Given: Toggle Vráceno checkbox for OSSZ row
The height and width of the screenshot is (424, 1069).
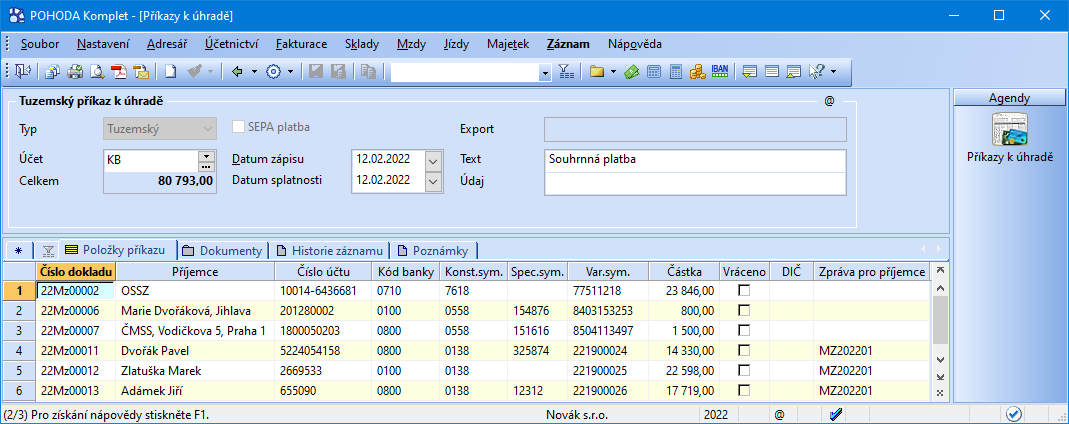Looking at the screenshot, I should (x=744, y=290).
